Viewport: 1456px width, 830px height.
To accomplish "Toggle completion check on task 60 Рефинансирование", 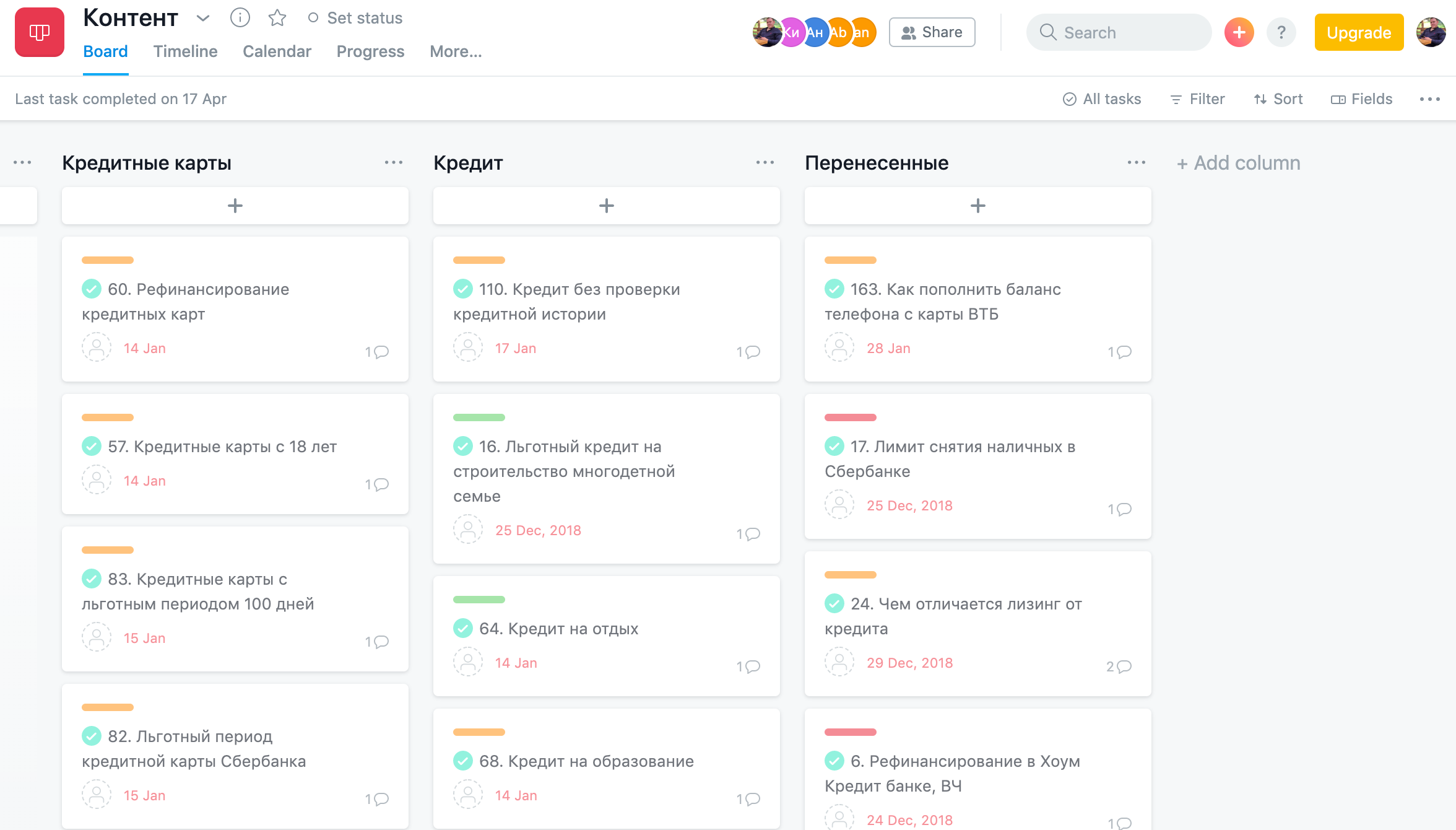I will pos(92,289).
